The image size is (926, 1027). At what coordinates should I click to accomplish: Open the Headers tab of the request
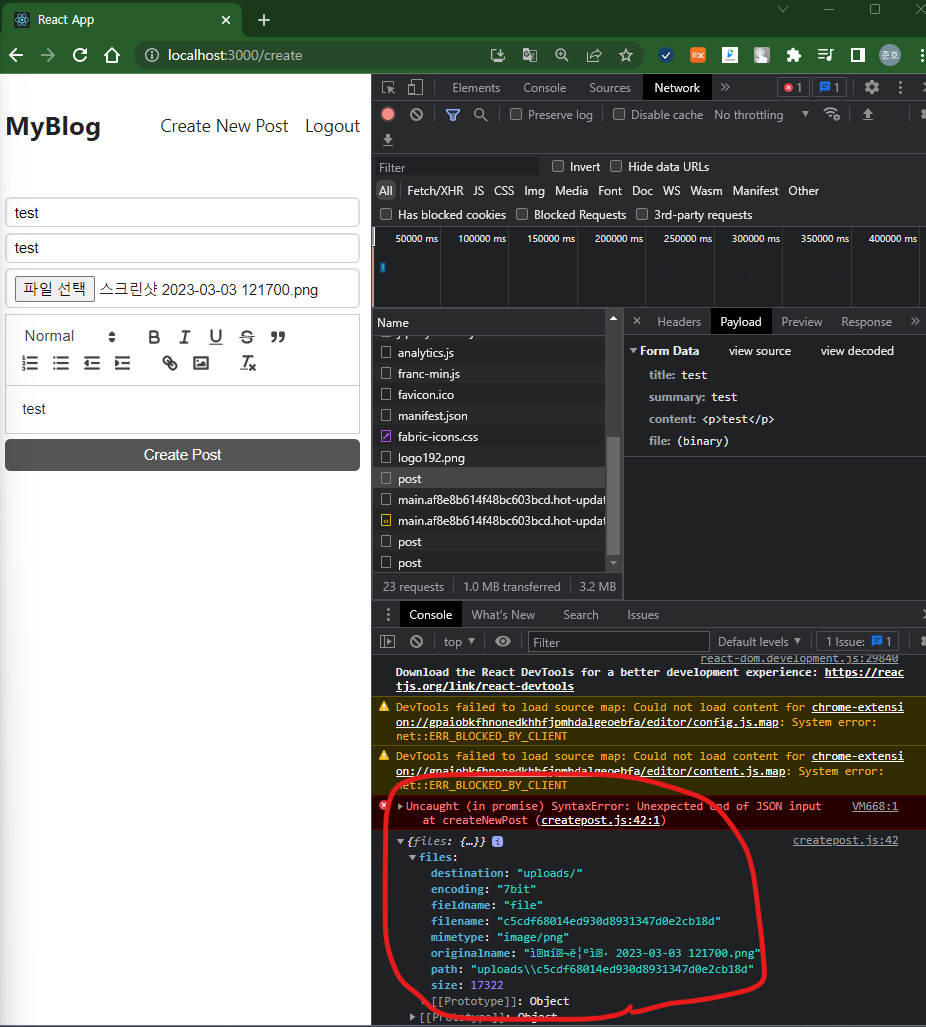point(679,322)
